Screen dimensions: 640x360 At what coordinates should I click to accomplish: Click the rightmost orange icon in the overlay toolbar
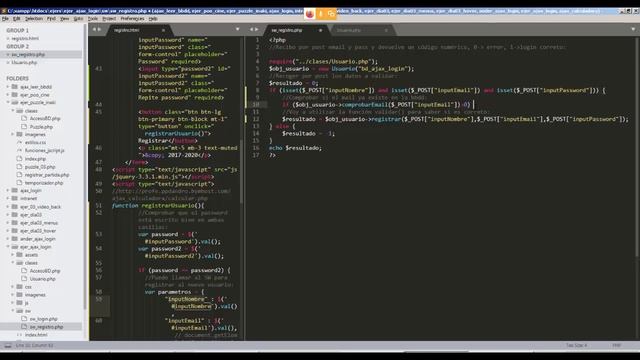(x=331, y=14)
